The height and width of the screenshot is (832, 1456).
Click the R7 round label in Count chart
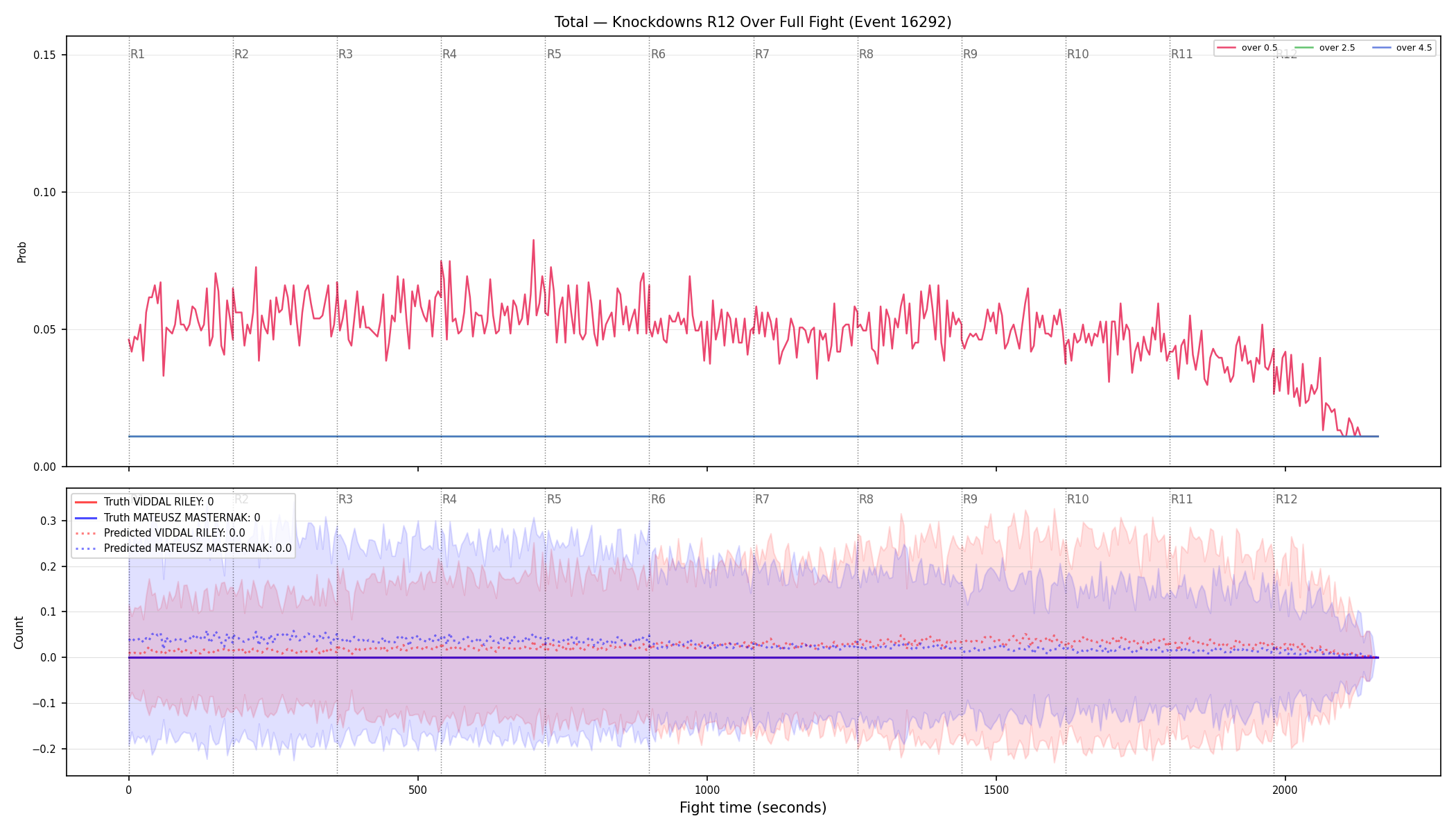point(762,499)
